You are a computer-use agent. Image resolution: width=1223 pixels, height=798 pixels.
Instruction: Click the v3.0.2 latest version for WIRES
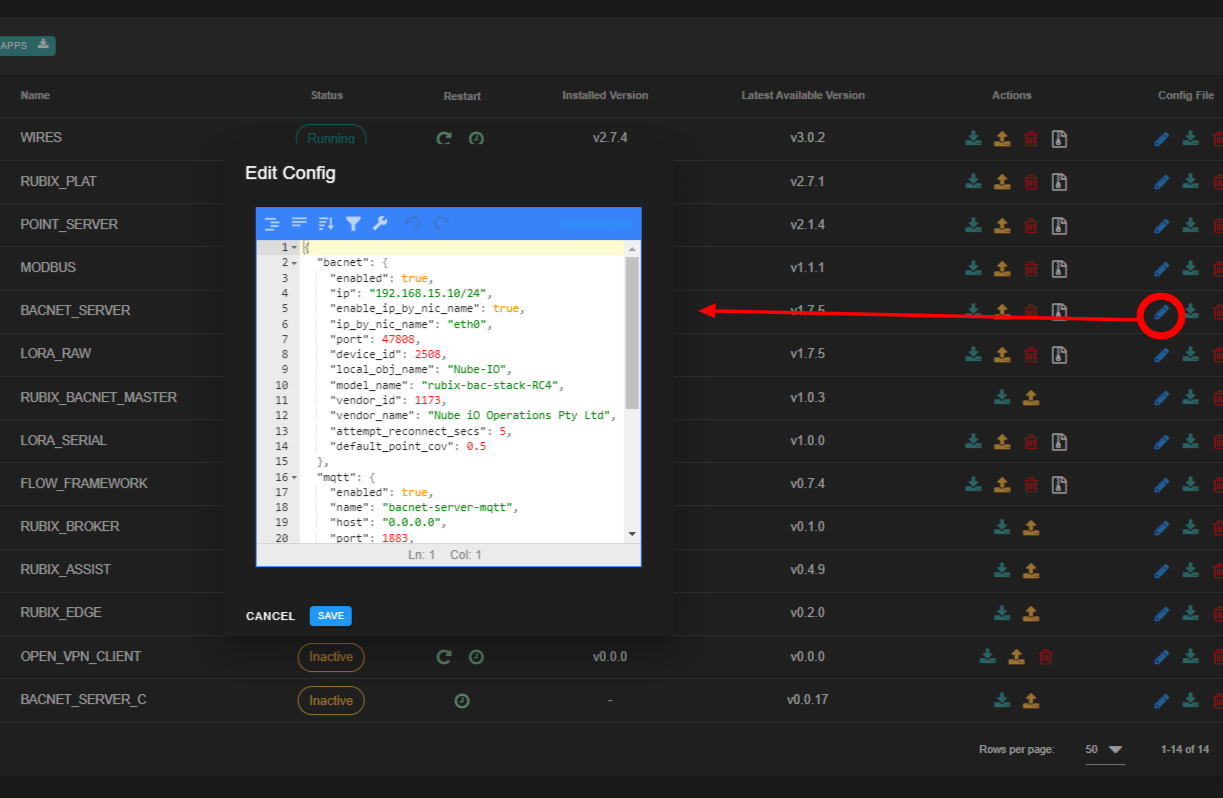[806, 138]
